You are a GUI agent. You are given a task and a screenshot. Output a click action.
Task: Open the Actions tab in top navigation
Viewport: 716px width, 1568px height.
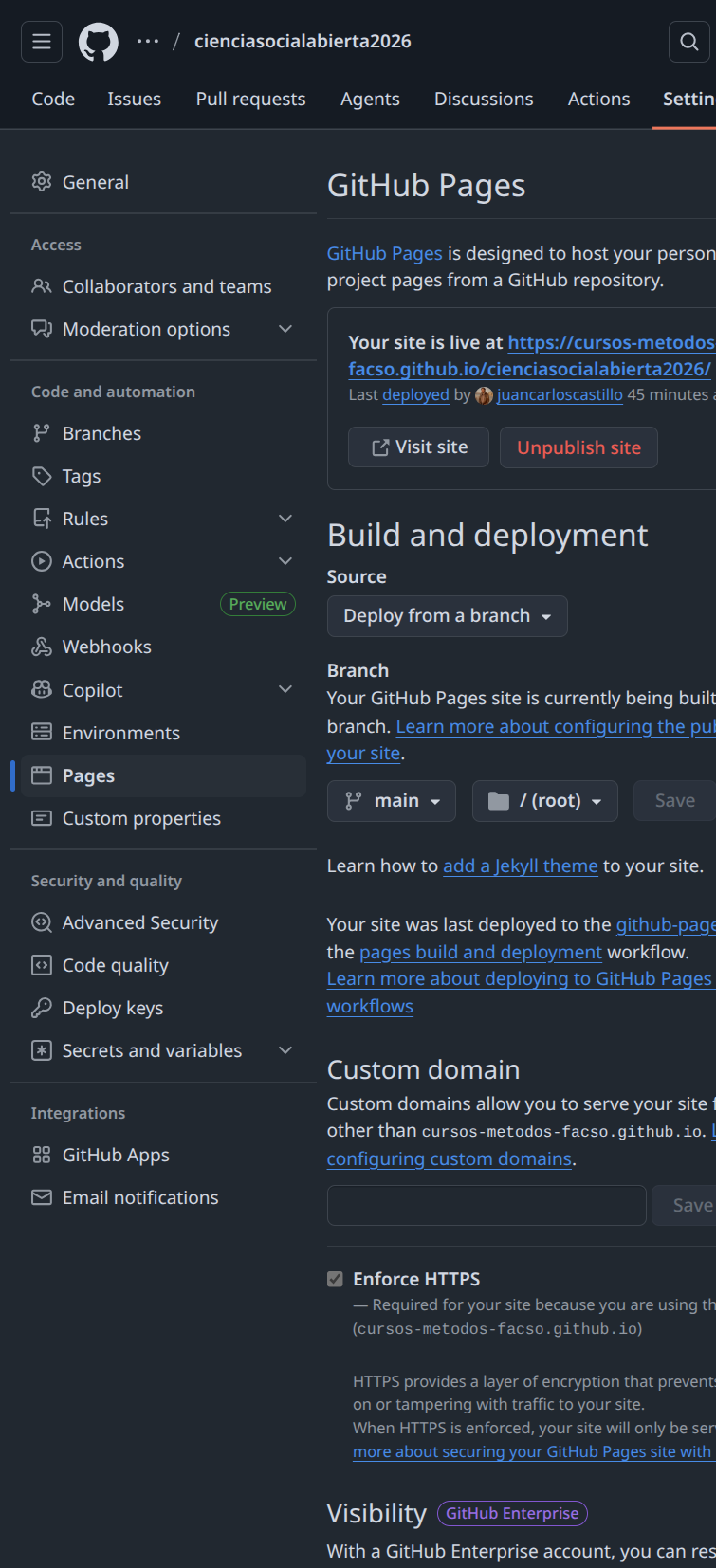[598, 99]
